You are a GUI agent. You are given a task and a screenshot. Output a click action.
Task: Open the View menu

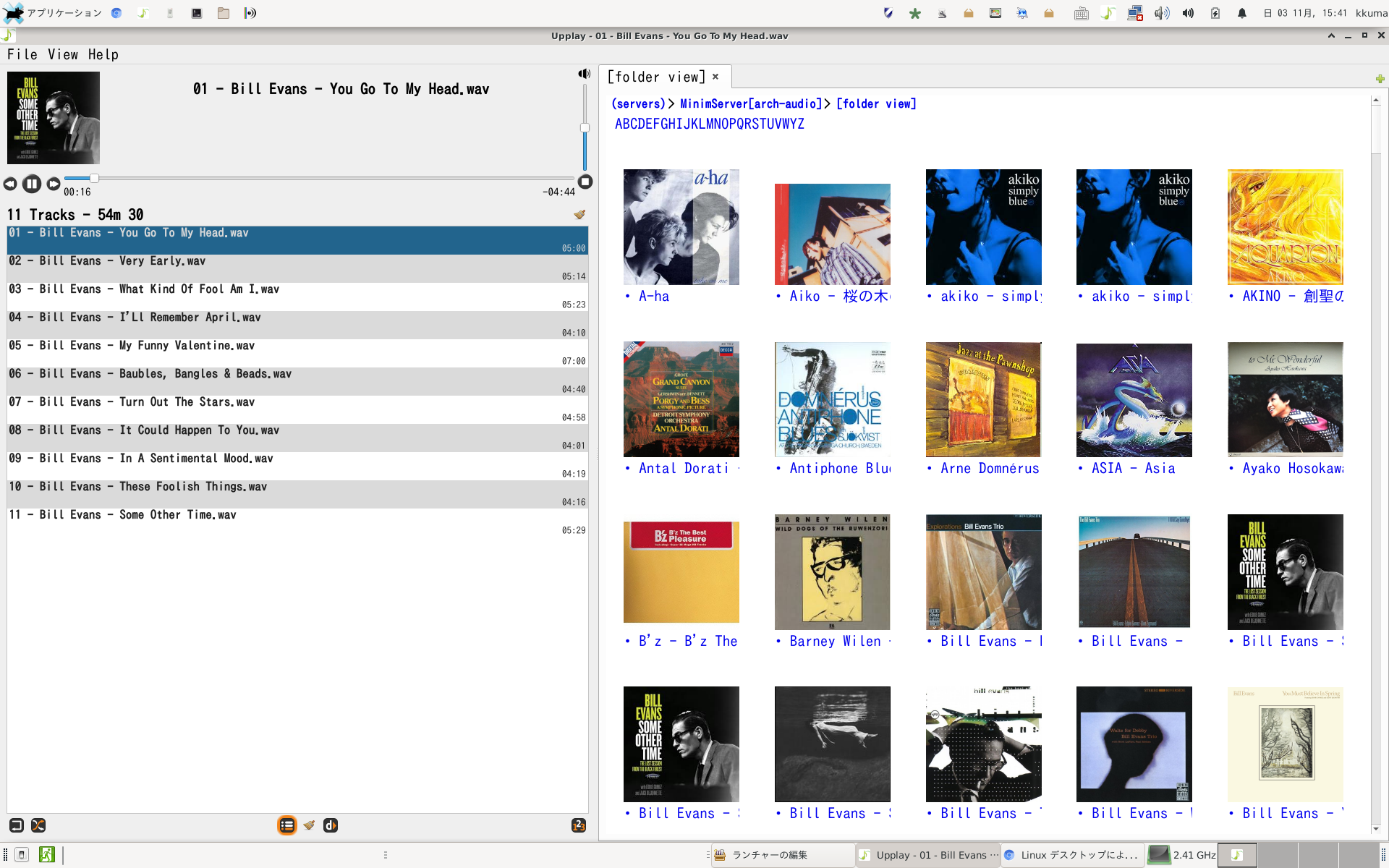pyautogui.click(x=63, y=54)
